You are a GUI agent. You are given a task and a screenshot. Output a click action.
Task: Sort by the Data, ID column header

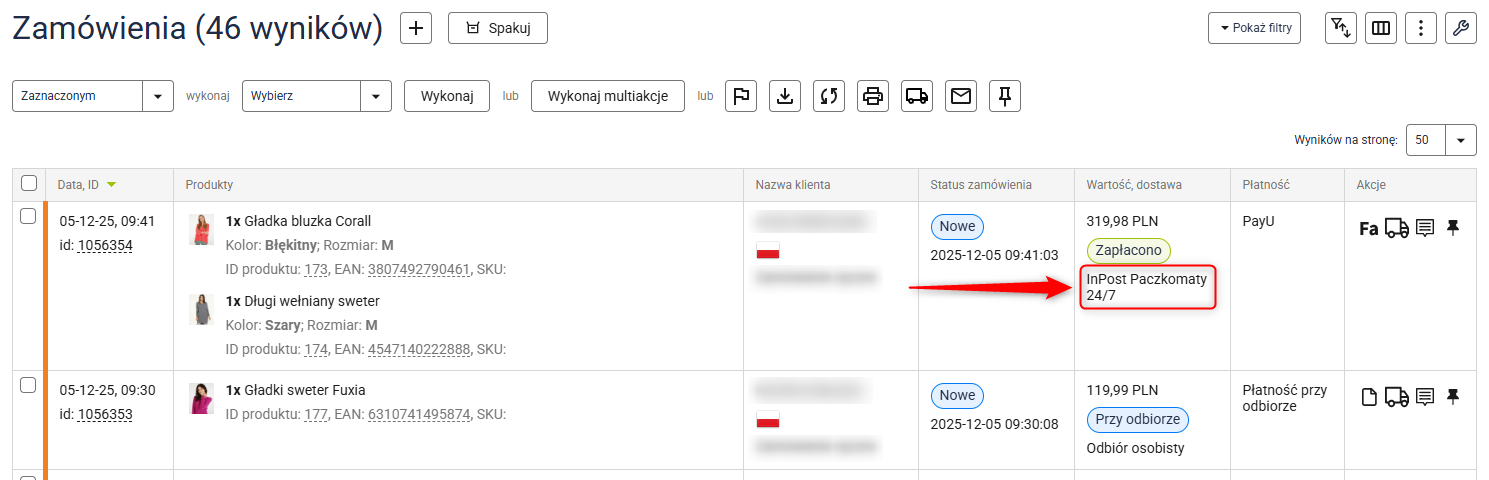coord(79,184)
